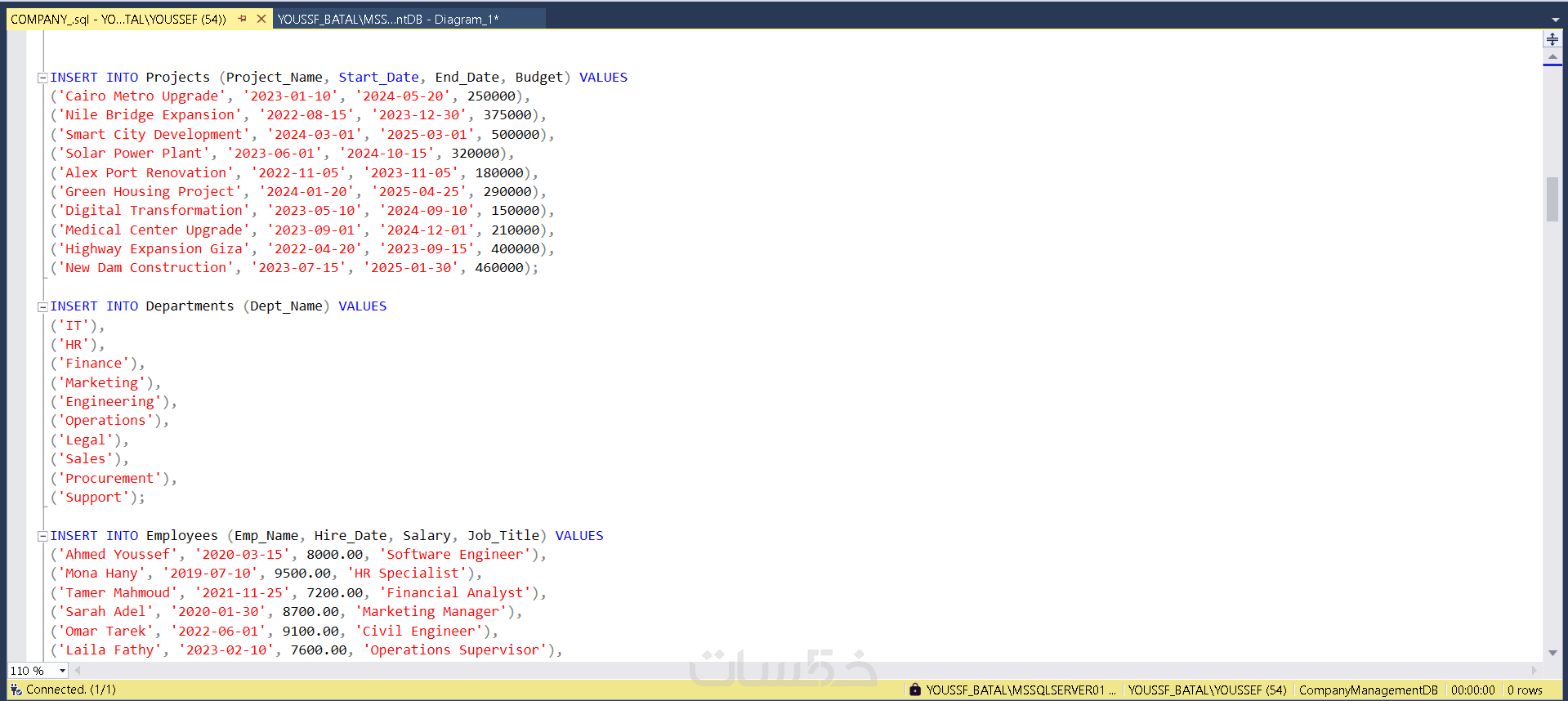Click the horizontal scrollbar right arrow
Screen dimensions: 1568x701
click(x=1534, y=671)
